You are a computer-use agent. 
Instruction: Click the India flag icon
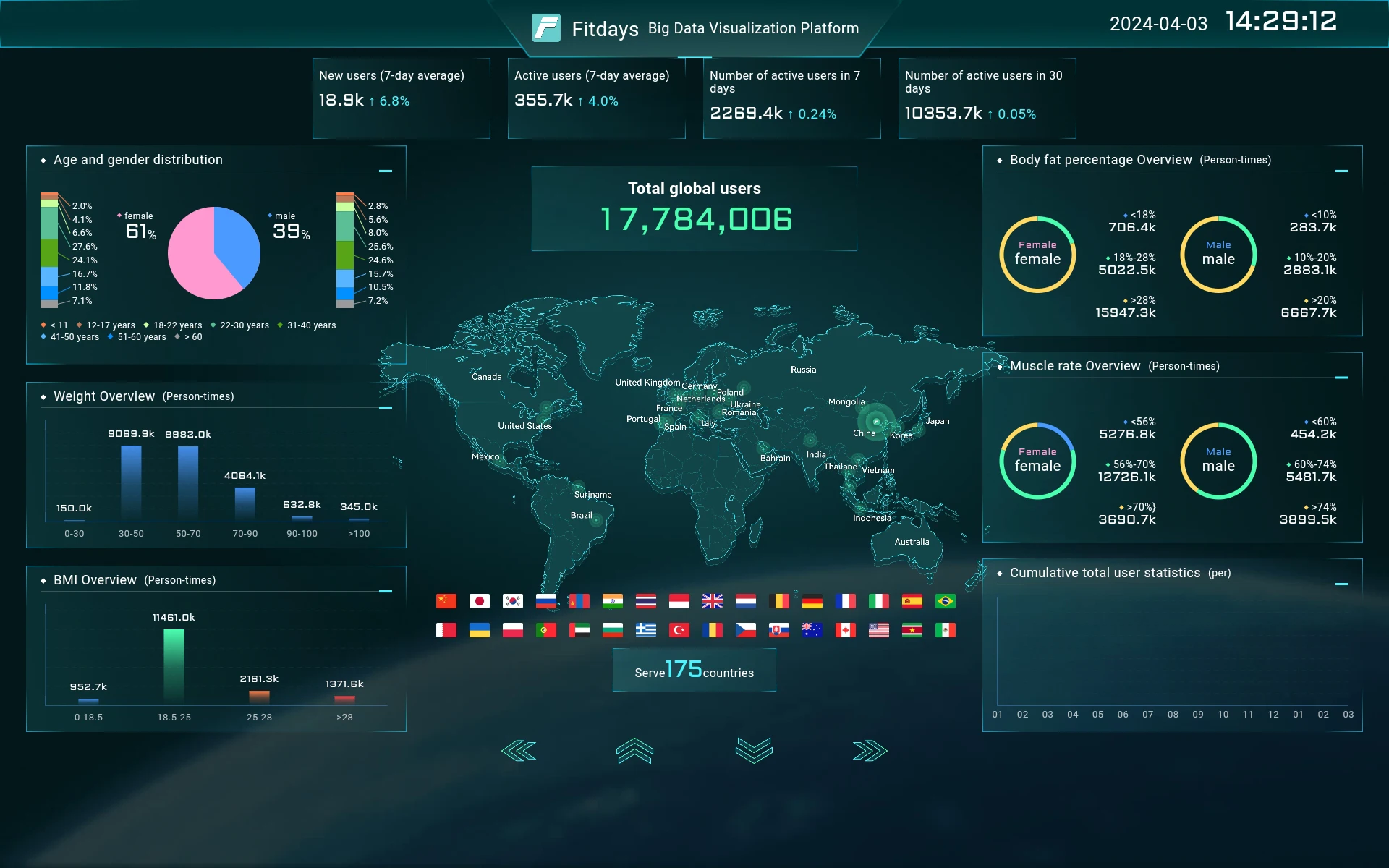[612, 601]
